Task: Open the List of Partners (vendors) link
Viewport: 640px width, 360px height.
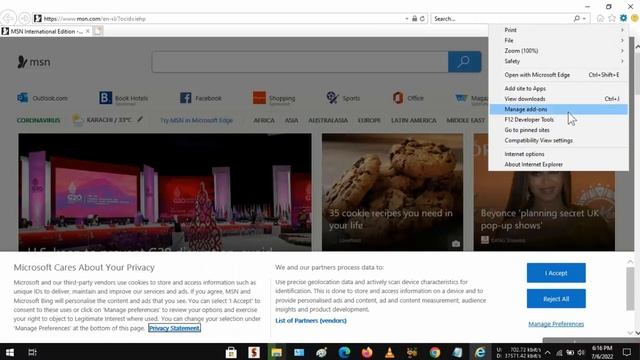Action: coord(311,320)
